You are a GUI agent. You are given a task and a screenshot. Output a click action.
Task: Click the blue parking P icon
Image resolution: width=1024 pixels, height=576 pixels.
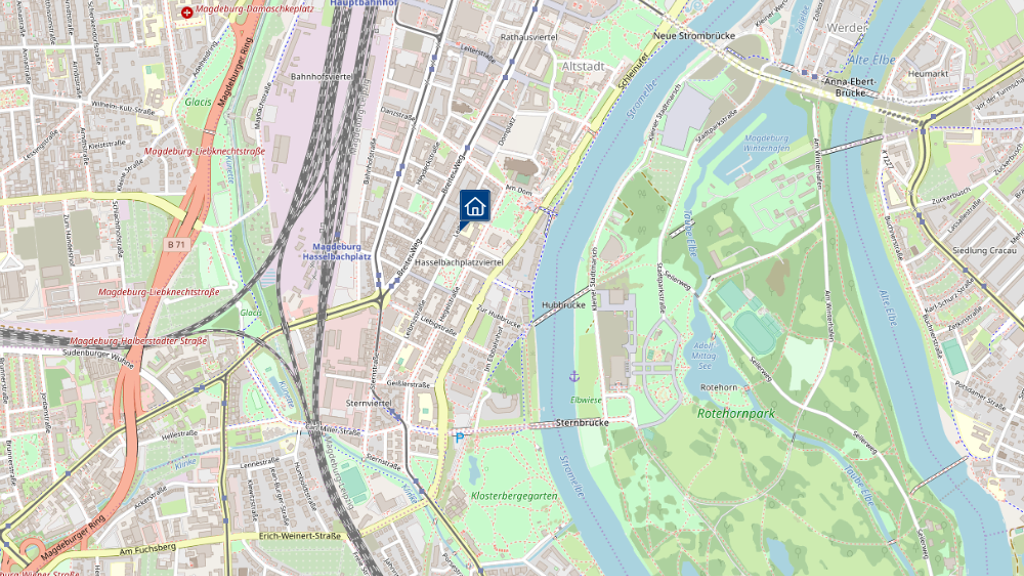click(x=460, y=438)
